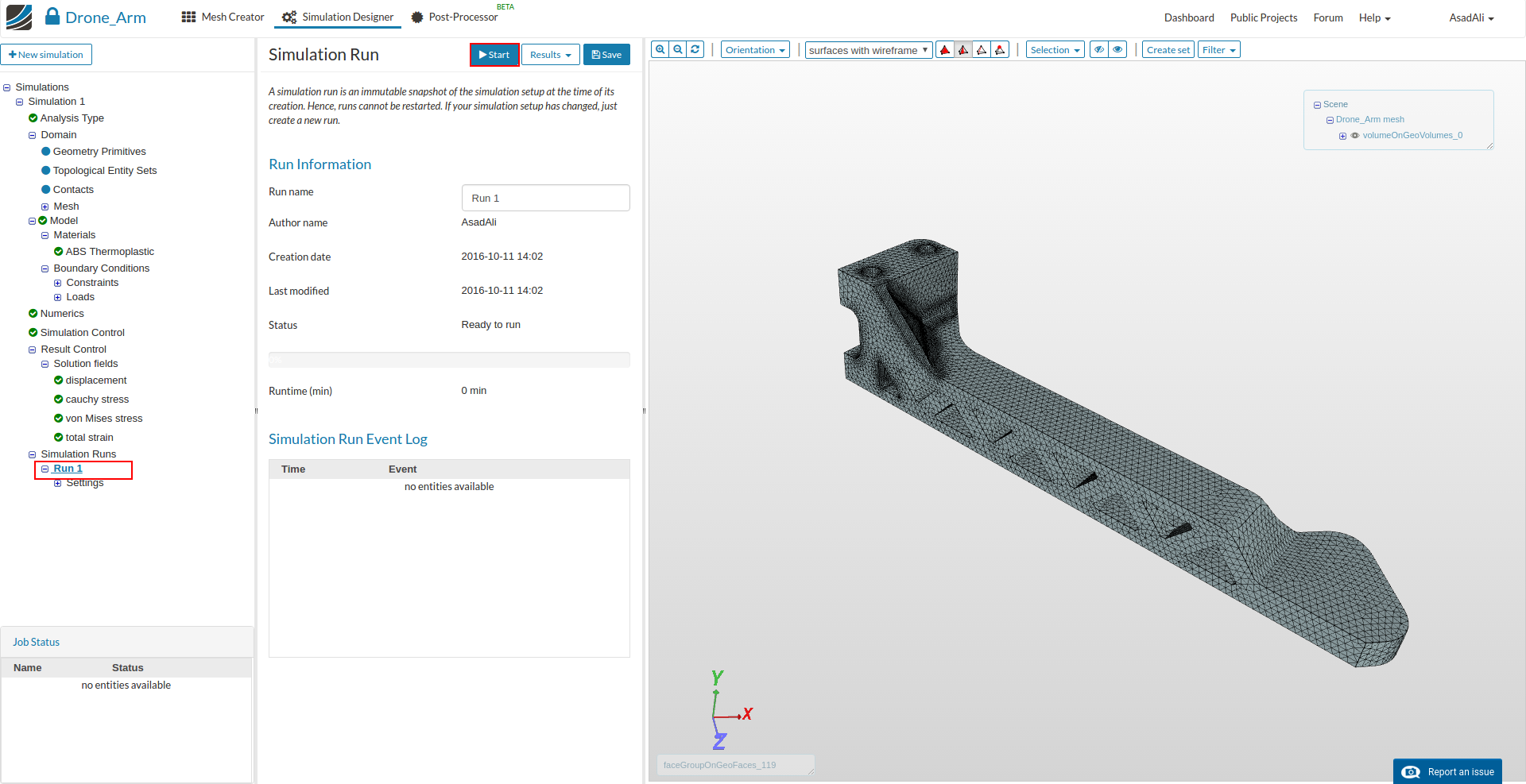Open the surfaces with wireframe render dropdown
Screen dimensions: 1526x784
(868, 50)
